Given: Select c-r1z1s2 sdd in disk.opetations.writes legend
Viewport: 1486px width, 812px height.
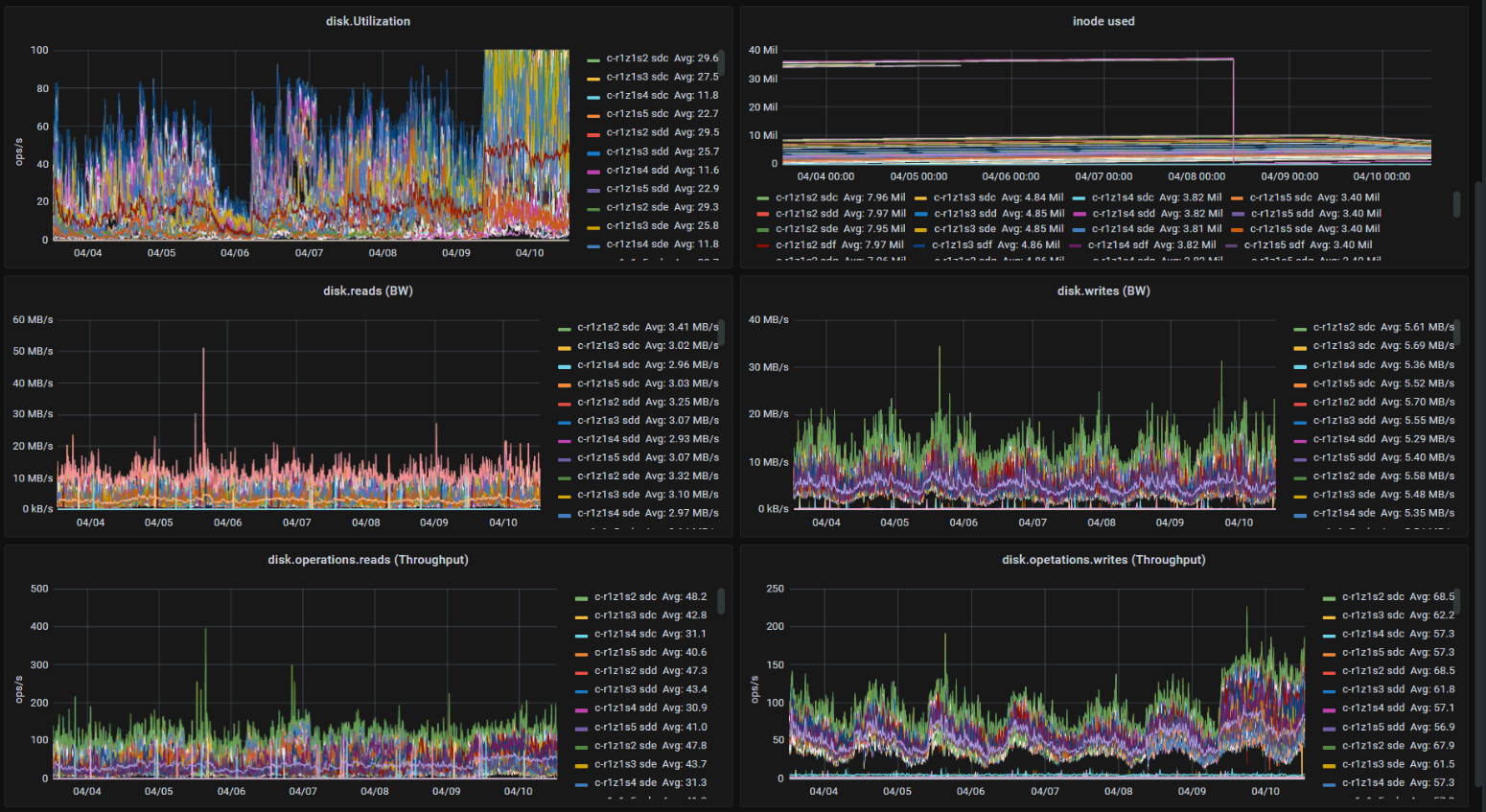Looking at the screenshot, I should 1373,671.
